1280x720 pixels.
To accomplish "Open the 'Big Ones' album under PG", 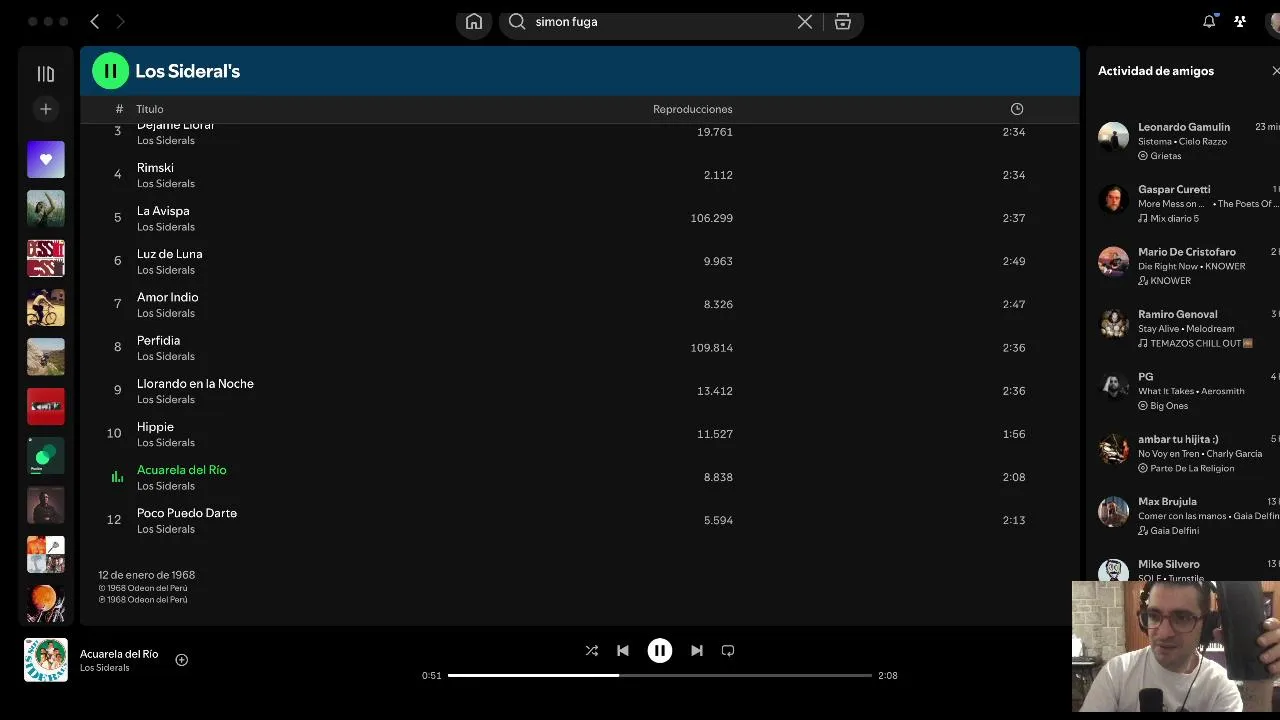I will pos(1169,406).
